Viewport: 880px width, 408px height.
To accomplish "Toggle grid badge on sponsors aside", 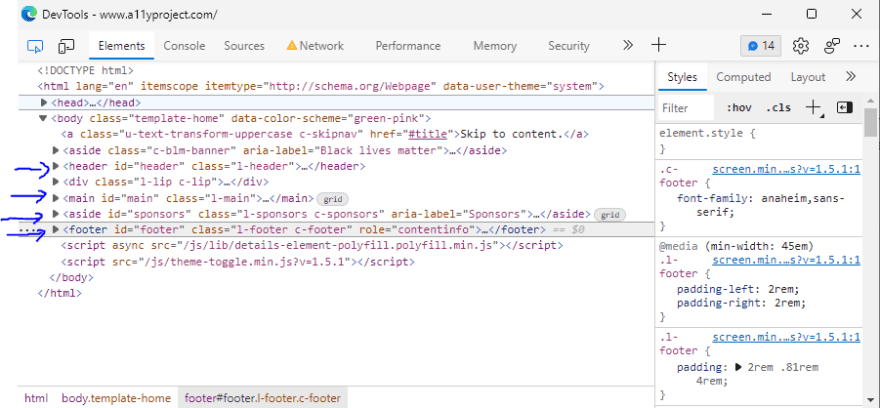I will point(609,215).
